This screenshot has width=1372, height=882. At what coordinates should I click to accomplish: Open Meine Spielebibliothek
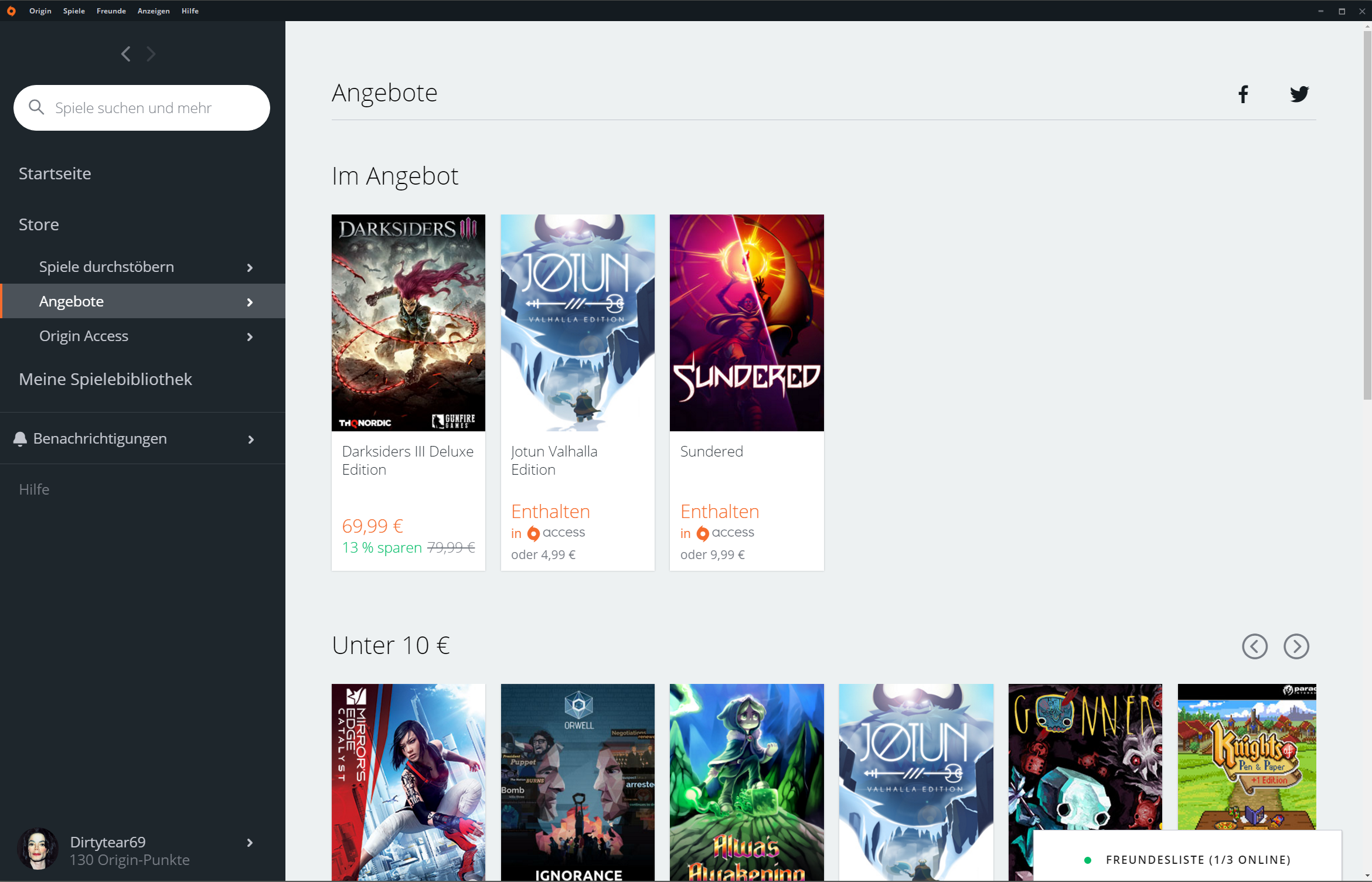[x=105, y=379]
